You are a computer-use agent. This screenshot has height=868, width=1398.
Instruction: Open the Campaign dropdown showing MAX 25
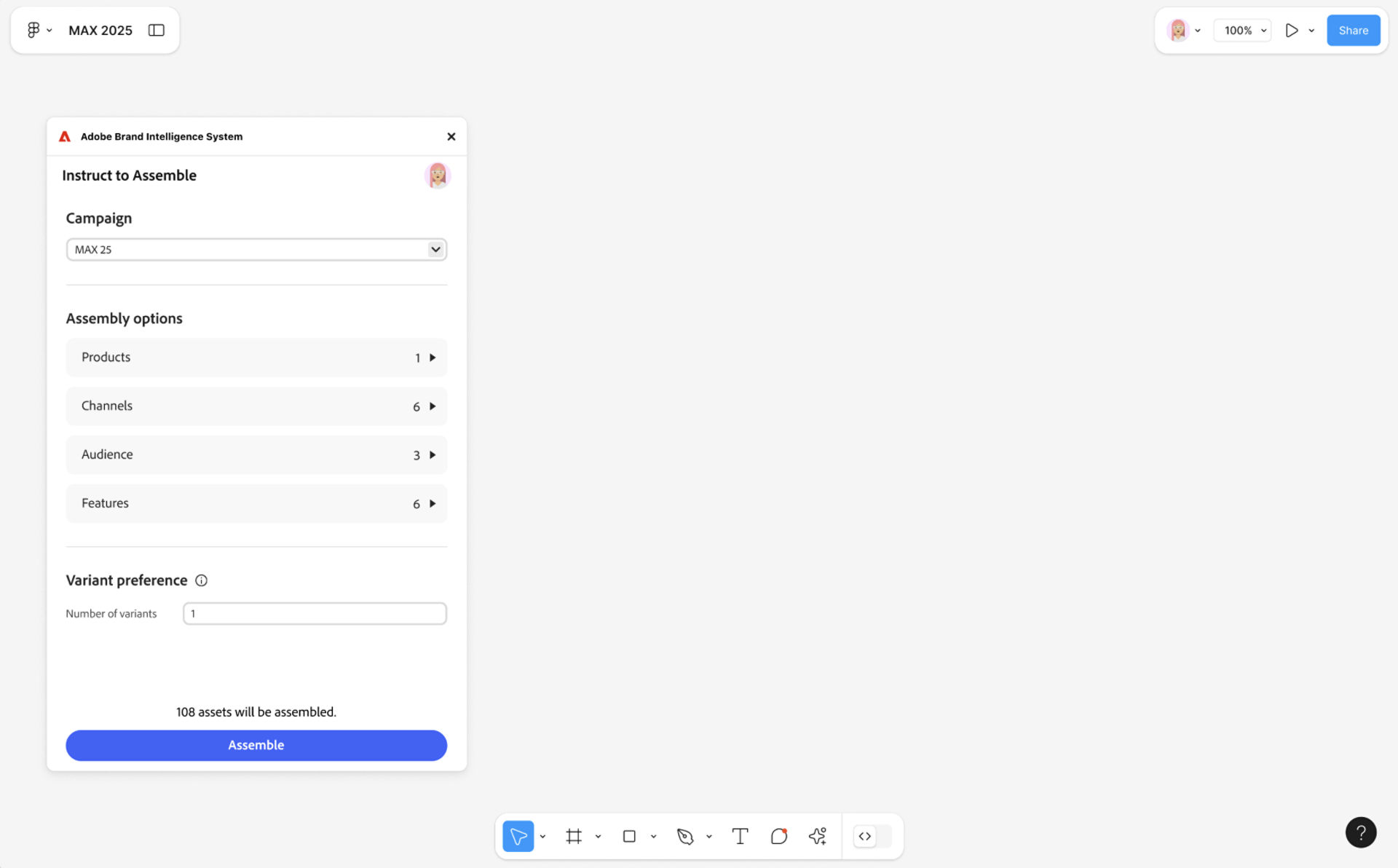435,249
